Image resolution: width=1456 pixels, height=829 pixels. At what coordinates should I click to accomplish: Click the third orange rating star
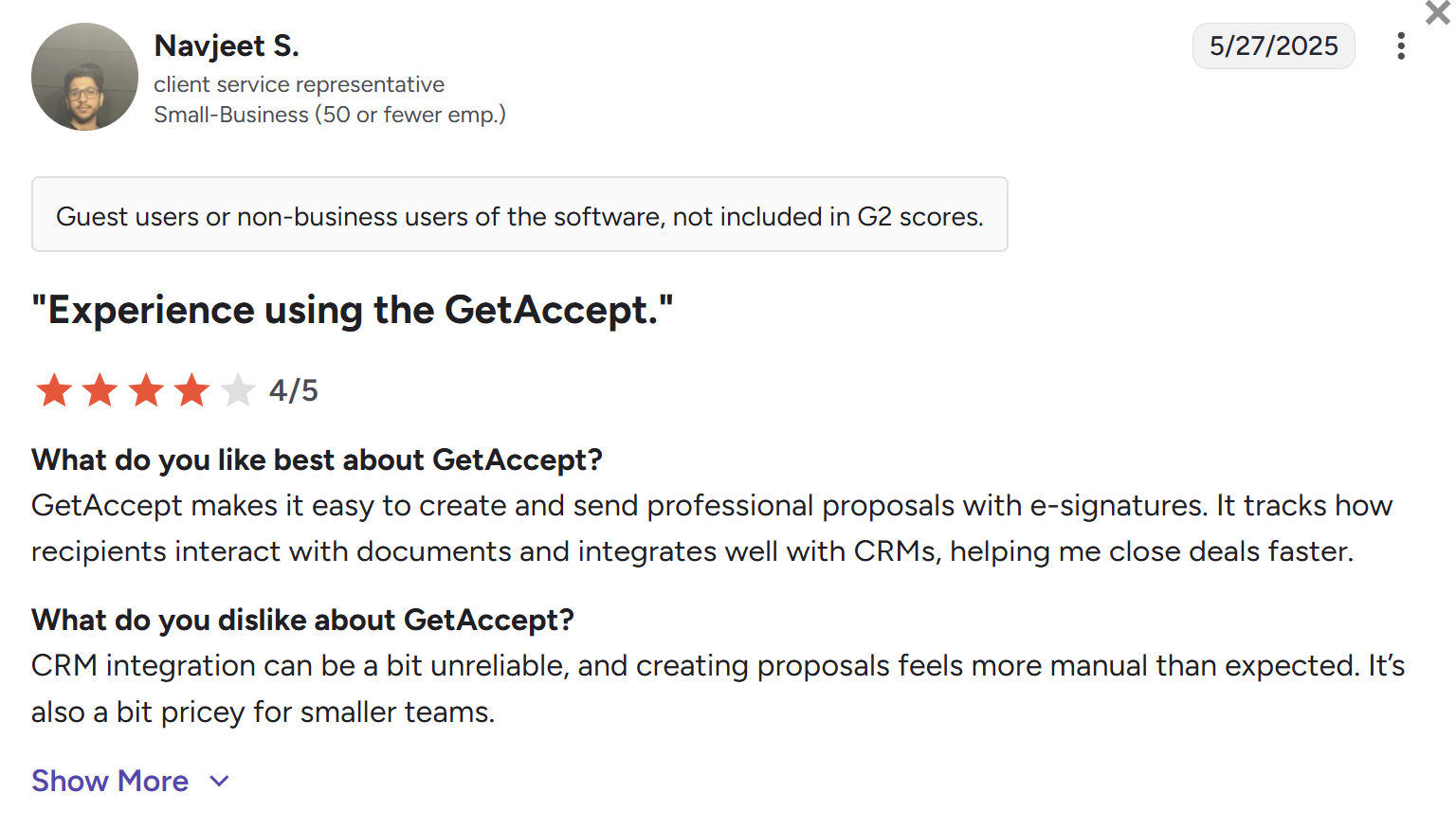tap(146, 390)
